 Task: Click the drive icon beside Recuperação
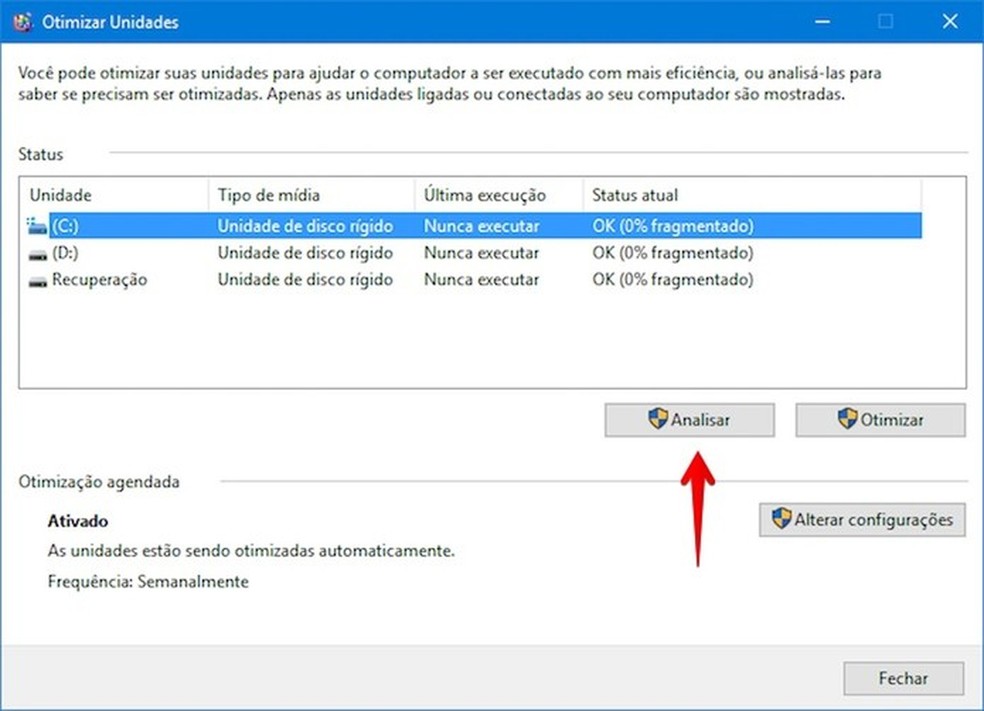pos(35,279)
